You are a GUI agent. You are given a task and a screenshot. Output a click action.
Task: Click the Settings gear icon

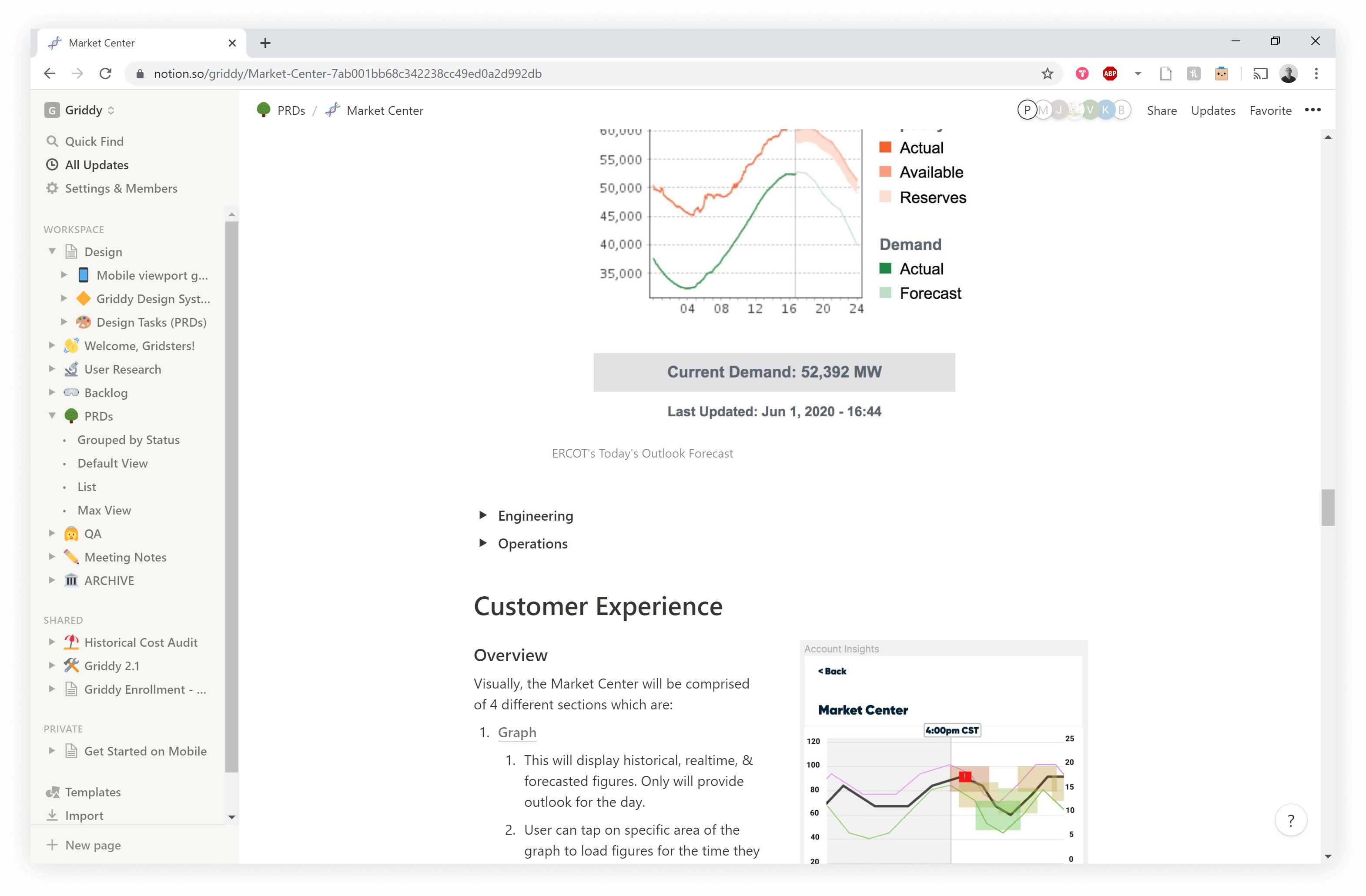(x=52, y=188)
